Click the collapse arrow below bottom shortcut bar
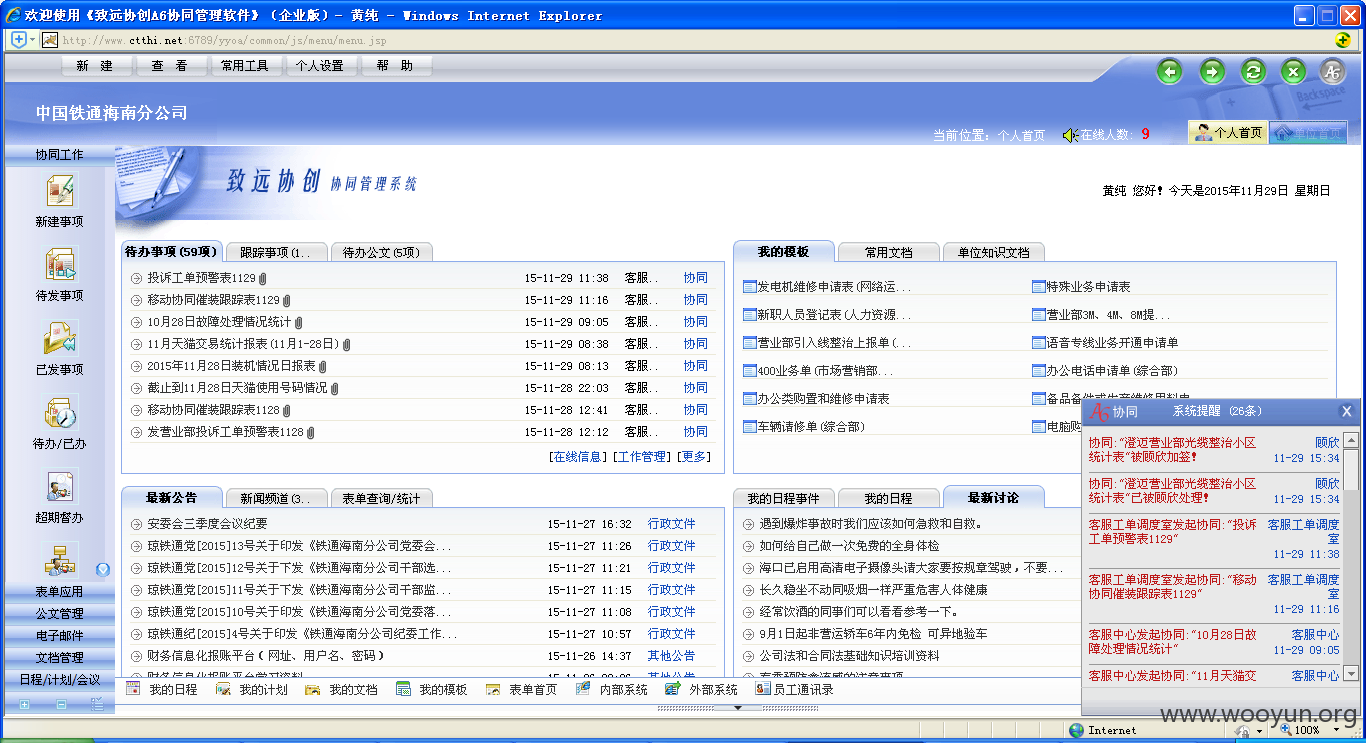 coord(737,707)
